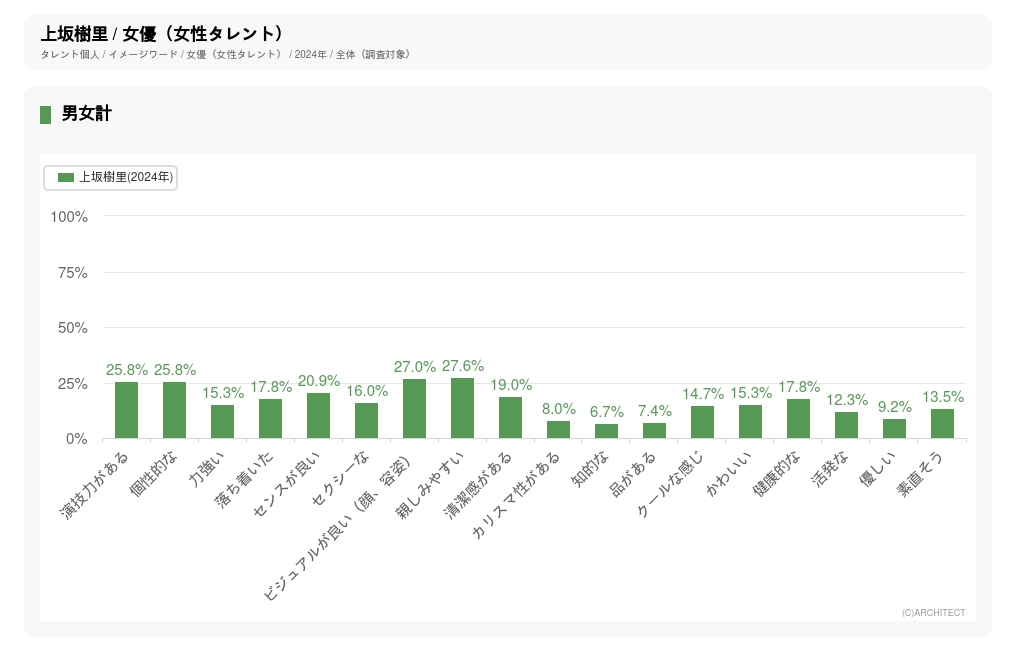Image resolution: width=1024 pixels, height=653 pixels.
Task: Click the 演技力がある bar at 25.8%
Action: coord(127,410)
